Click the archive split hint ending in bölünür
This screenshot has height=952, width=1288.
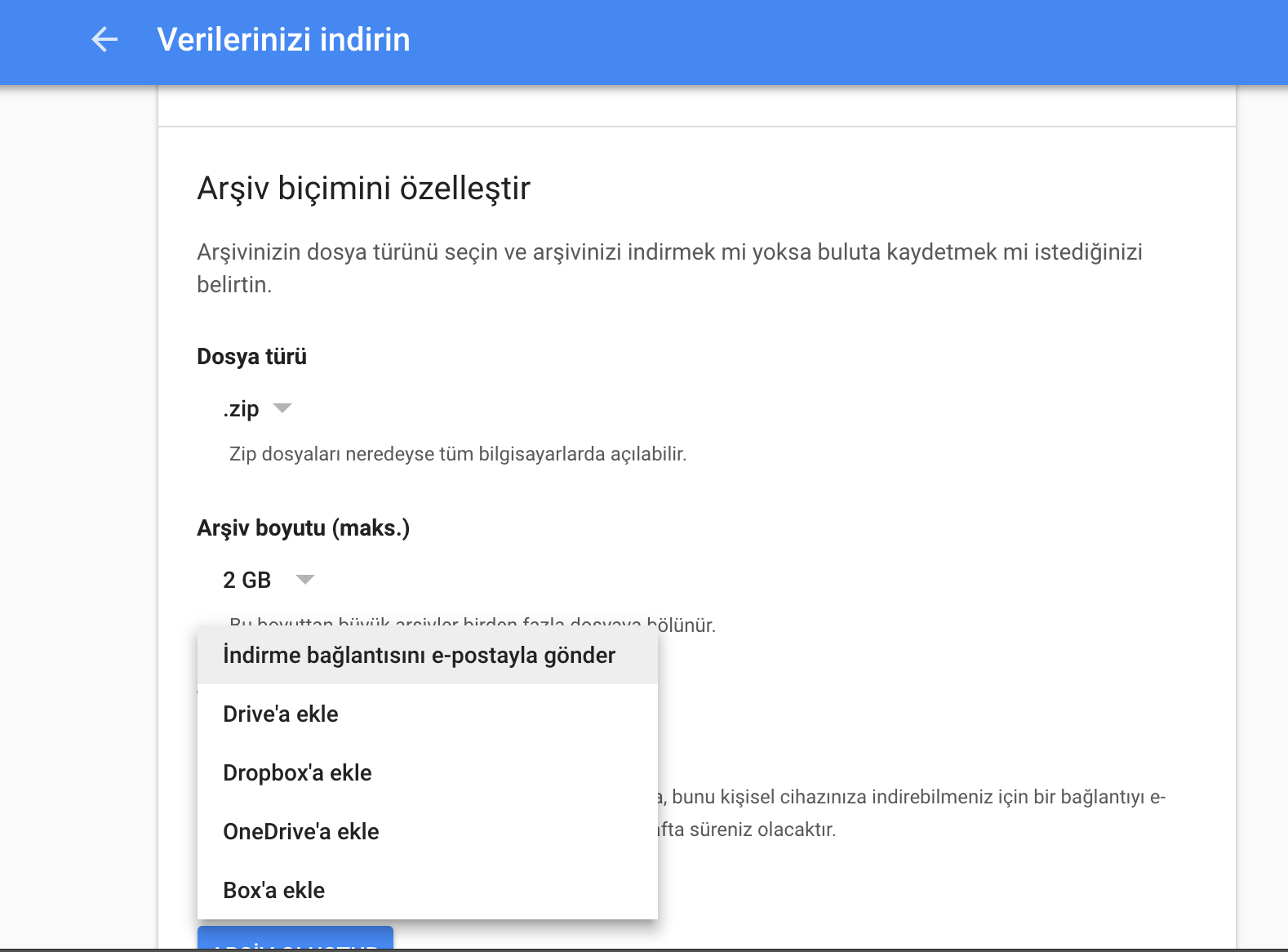(x=682, y=625)
